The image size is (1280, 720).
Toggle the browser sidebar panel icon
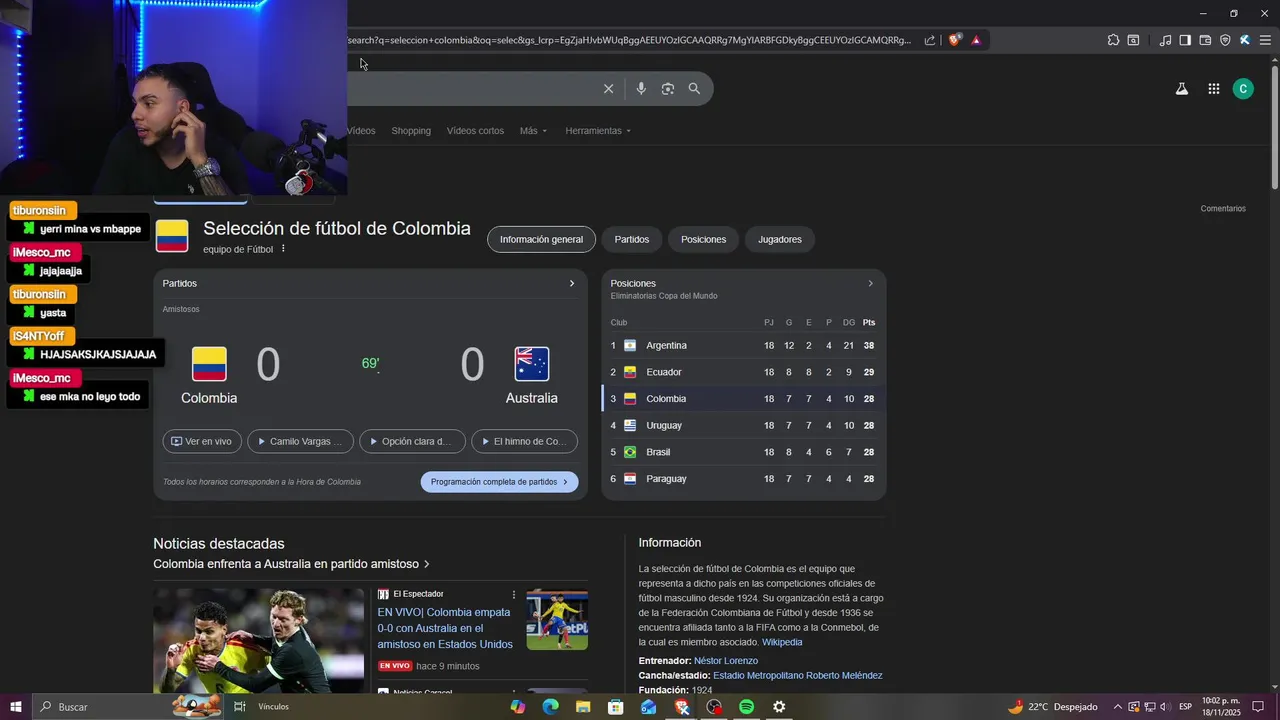(x=1185, y=40)
